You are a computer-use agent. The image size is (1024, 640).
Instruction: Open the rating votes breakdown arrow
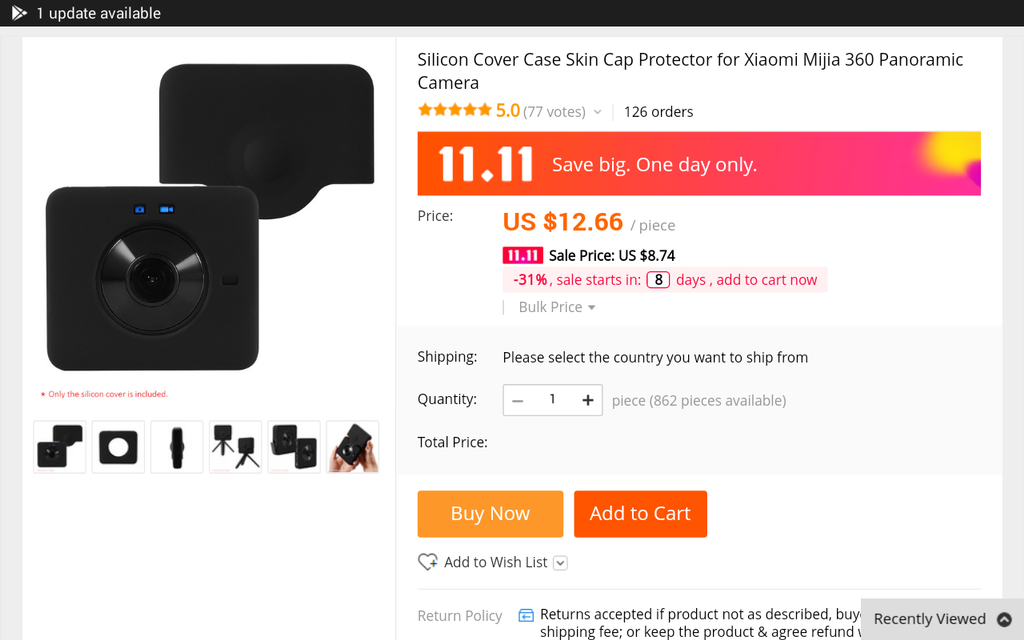tap(598, 112)
